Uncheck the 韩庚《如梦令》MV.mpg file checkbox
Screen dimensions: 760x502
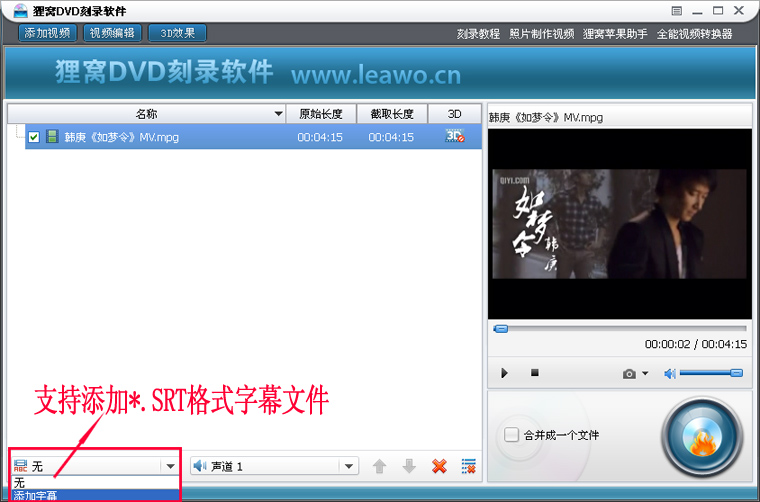click(x=33, y=137)
